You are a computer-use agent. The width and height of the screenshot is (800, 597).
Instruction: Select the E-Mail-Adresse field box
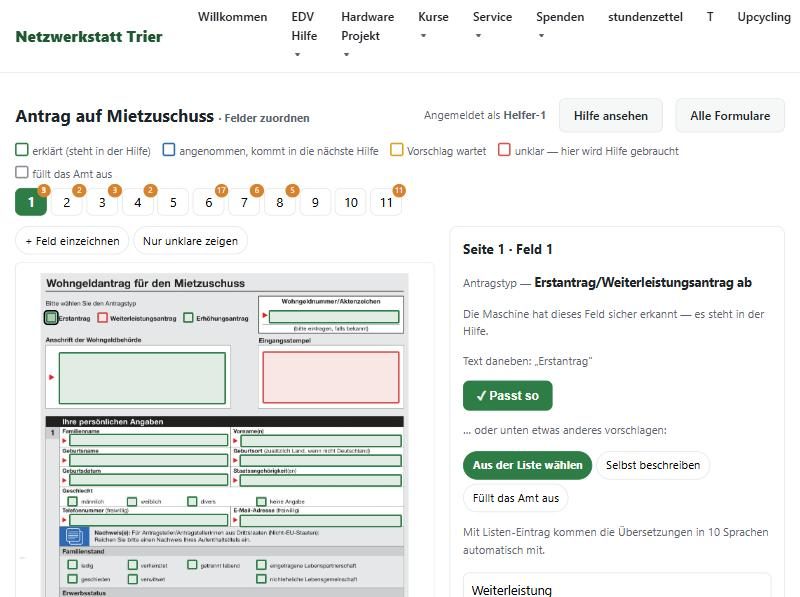[321, 520]
